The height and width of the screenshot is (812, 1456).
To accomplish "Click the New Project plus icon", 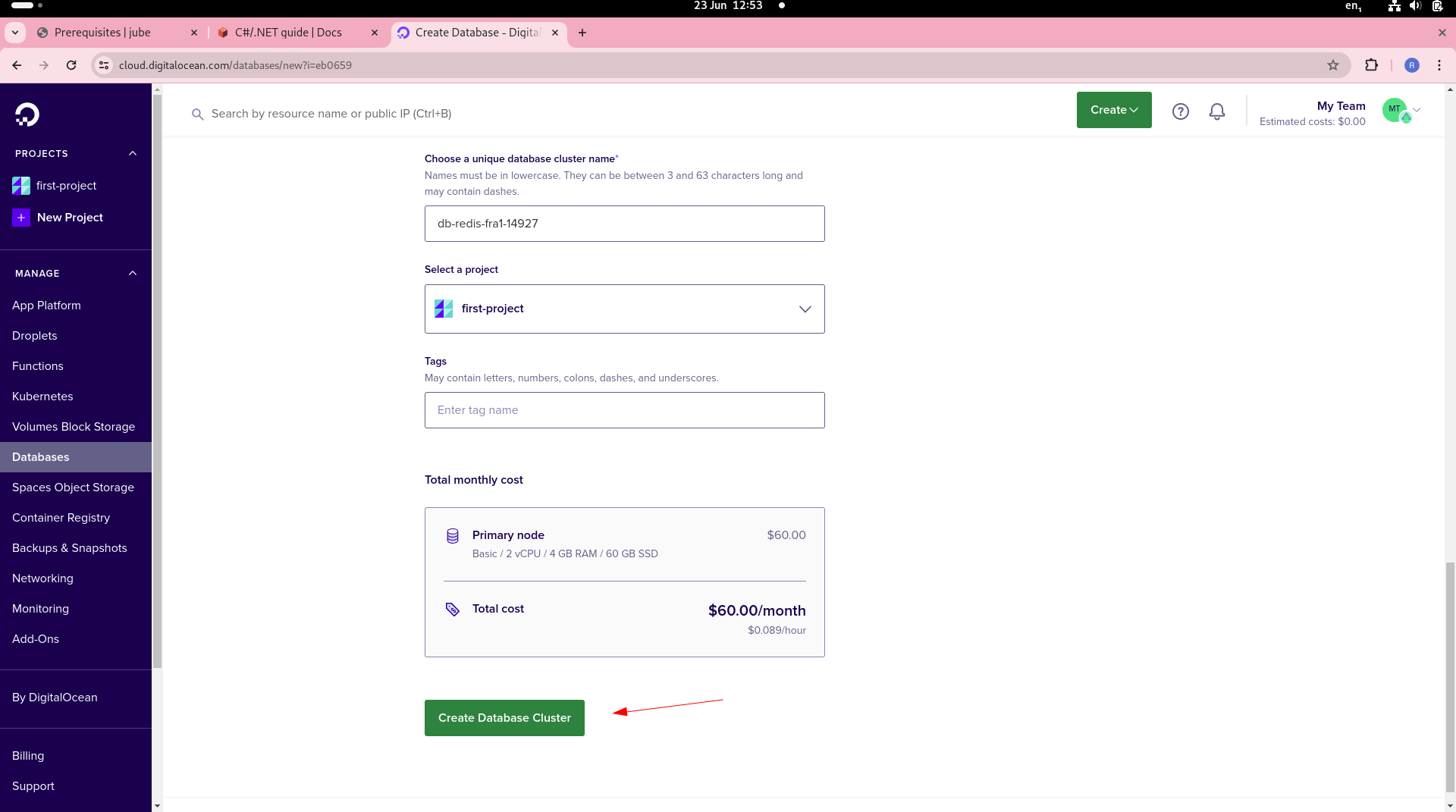I will [21, 218].
